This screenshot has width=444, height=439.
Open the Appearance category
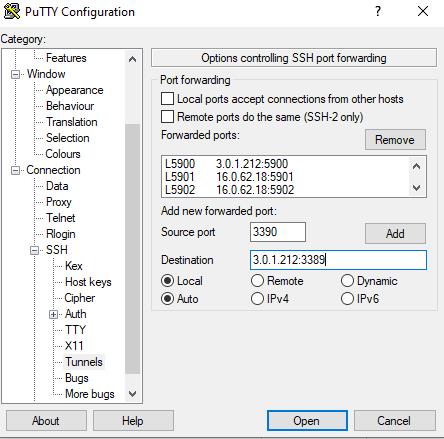pyautogui.click(x=75, y=90)
